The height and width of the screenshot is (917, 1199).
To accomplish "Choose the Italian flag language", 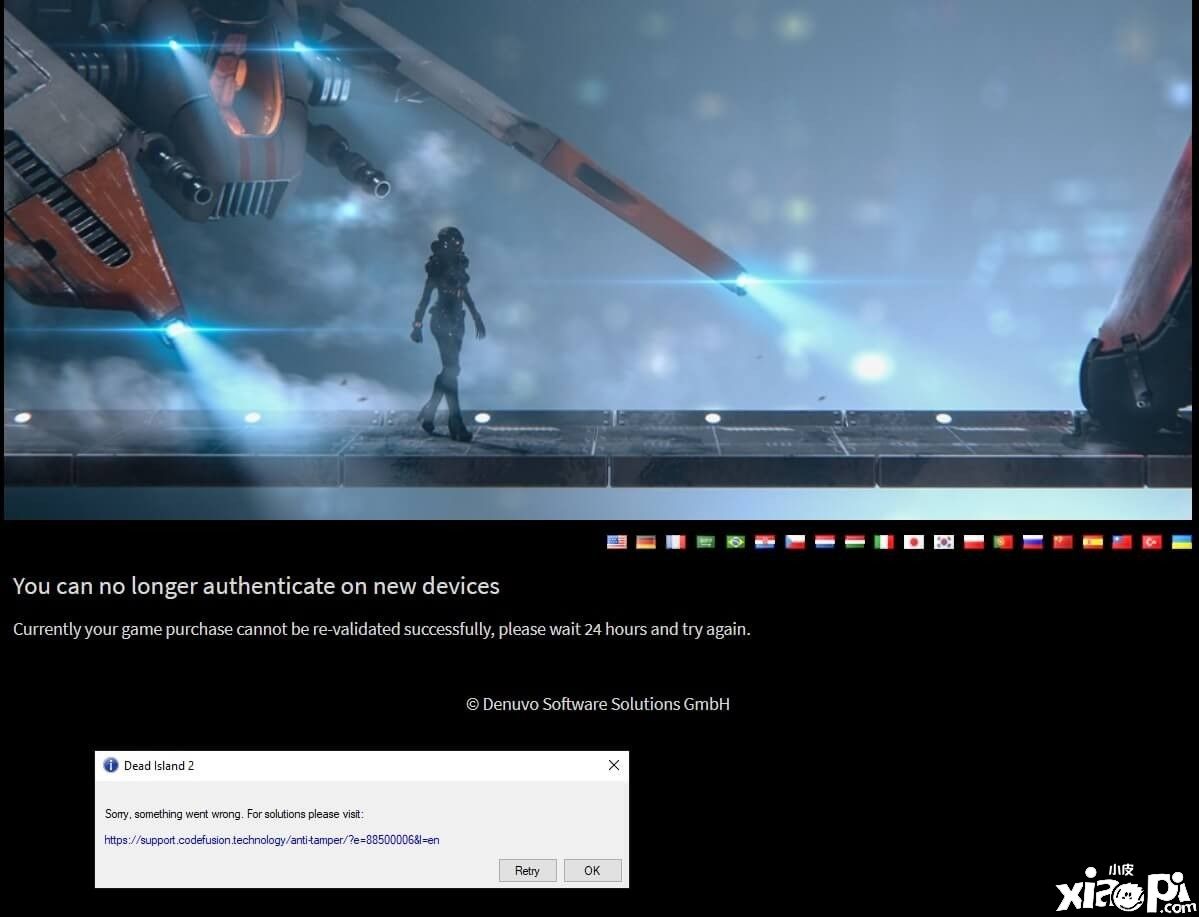I will point(884,541).
